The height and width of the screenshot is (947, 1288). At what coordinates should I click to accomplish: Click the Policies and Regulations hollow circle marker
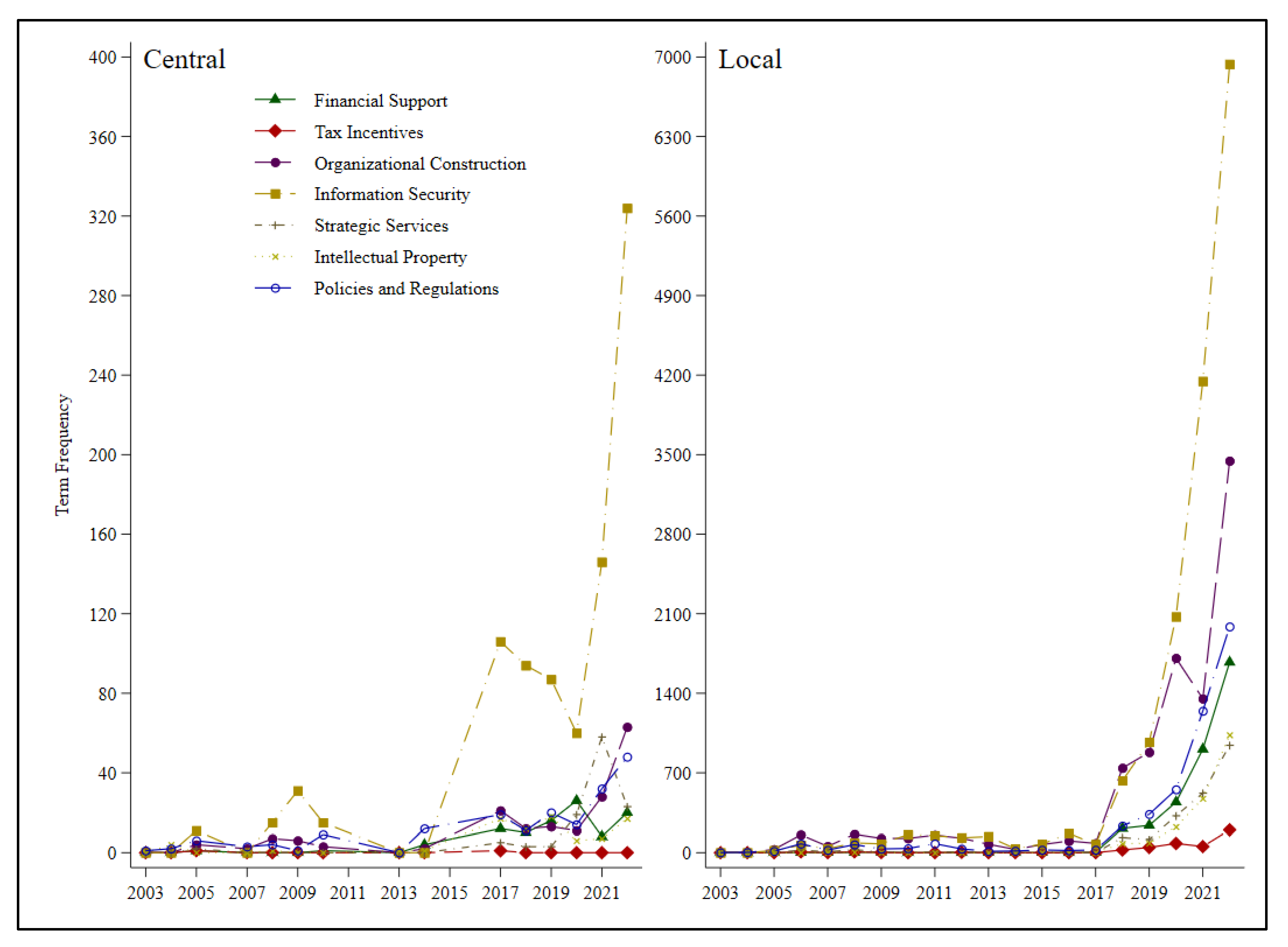tap(275, 288)
